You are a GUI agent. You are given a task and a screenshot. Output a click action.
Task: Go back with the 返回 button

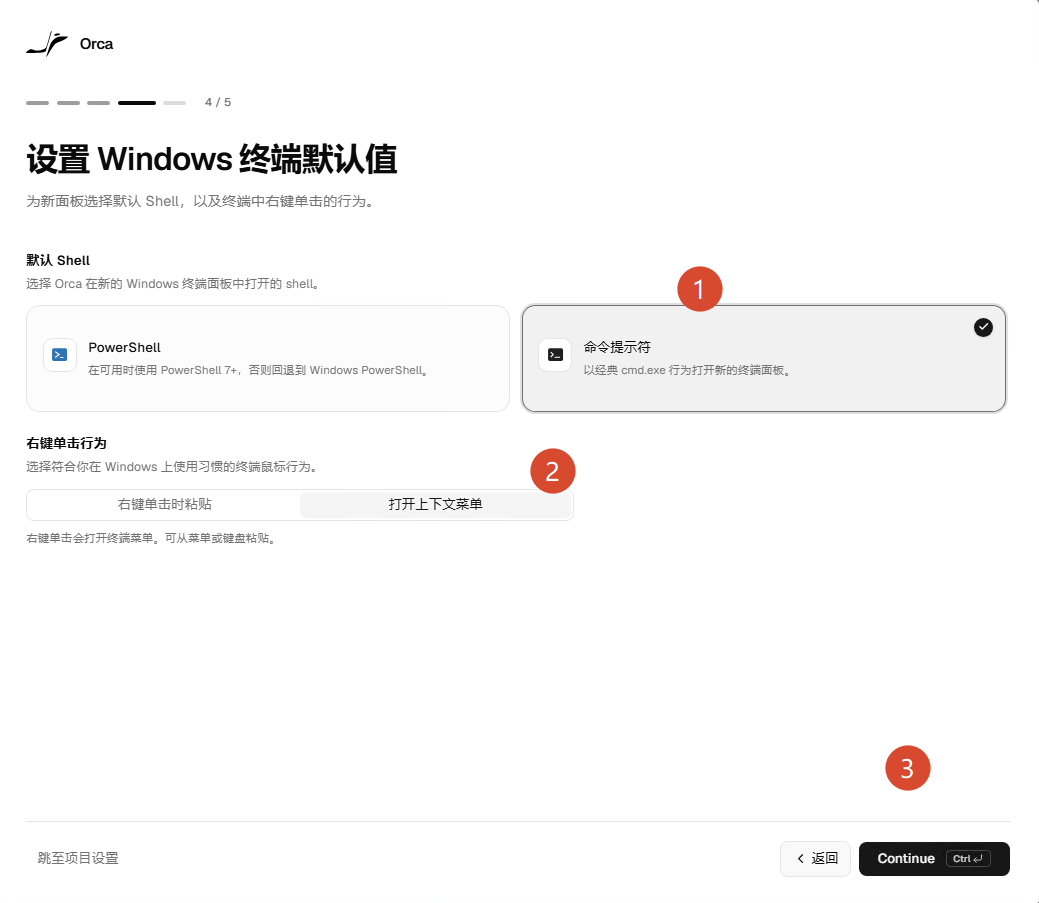816,859
